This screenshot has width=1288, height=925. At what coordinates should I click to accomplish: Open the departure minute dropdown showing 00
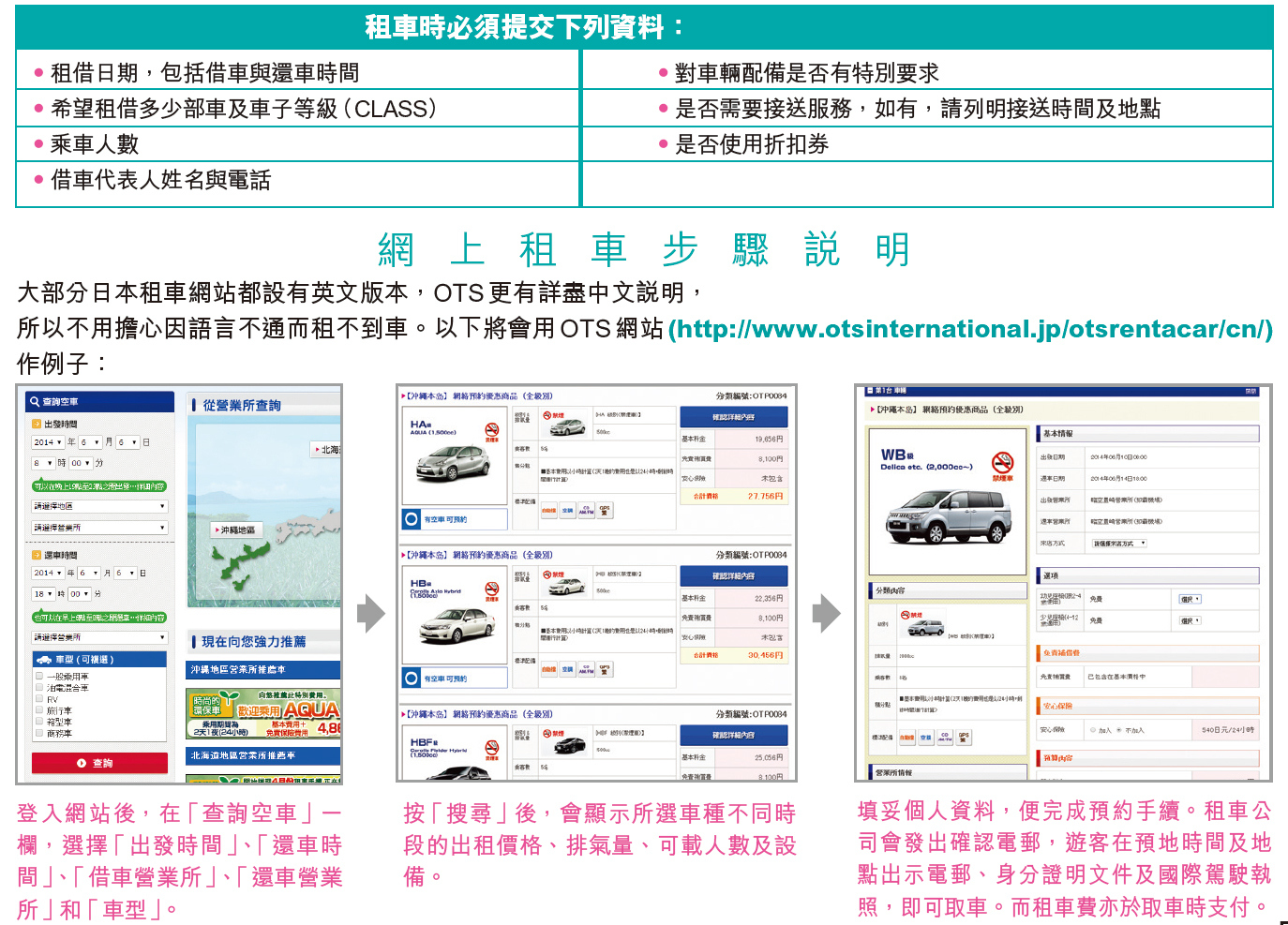point(81,463)
